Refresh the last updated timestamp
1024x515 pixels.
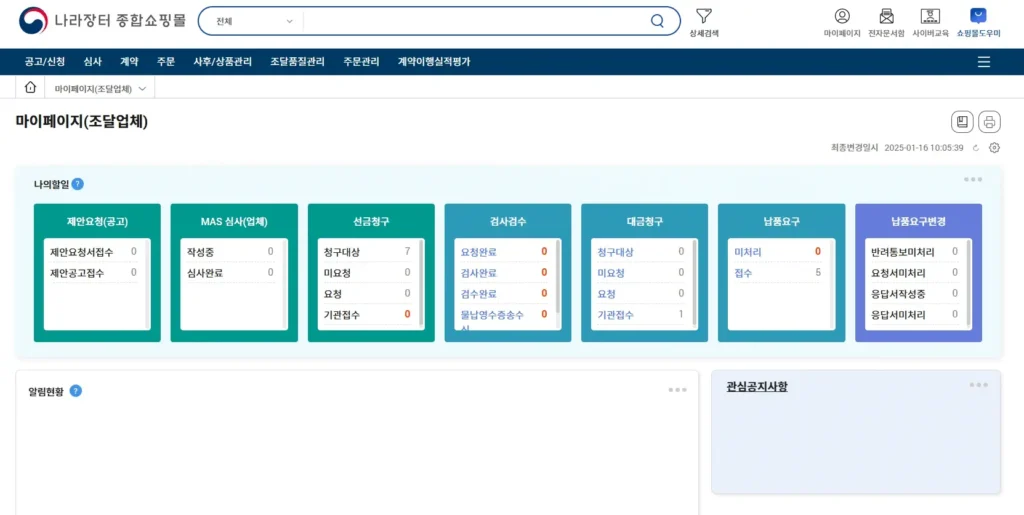tap(977, 148)
